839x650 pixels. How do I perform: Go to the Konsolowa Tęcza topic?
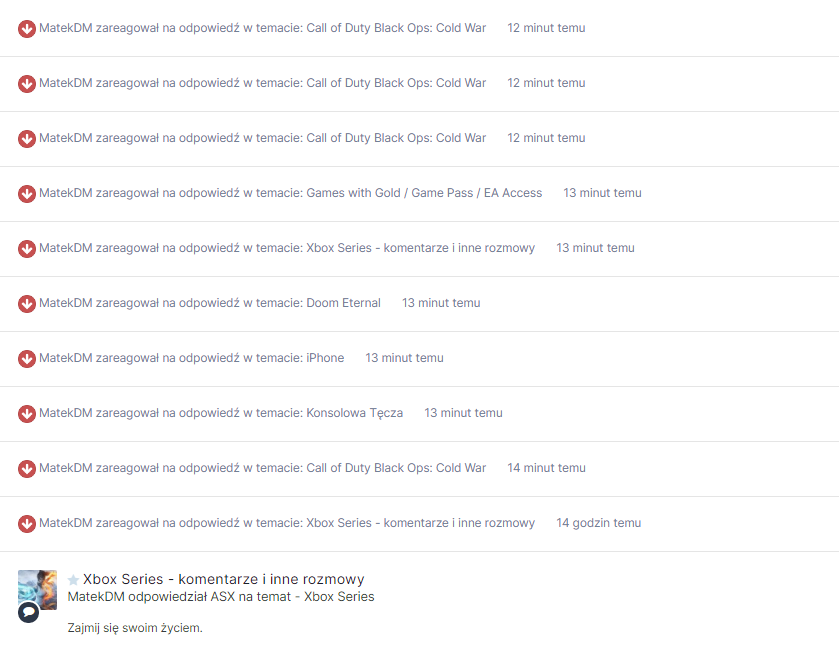point(354,413)
